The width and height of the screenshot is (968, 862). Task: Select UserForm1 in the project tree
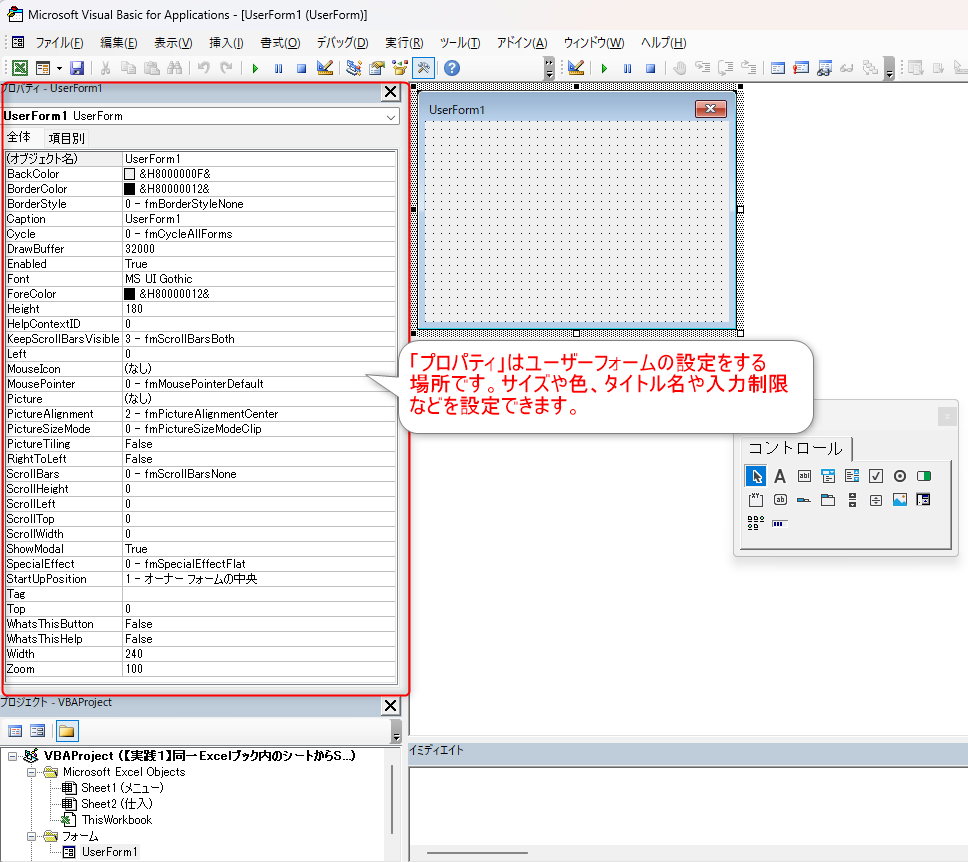[x=109, y=852]
